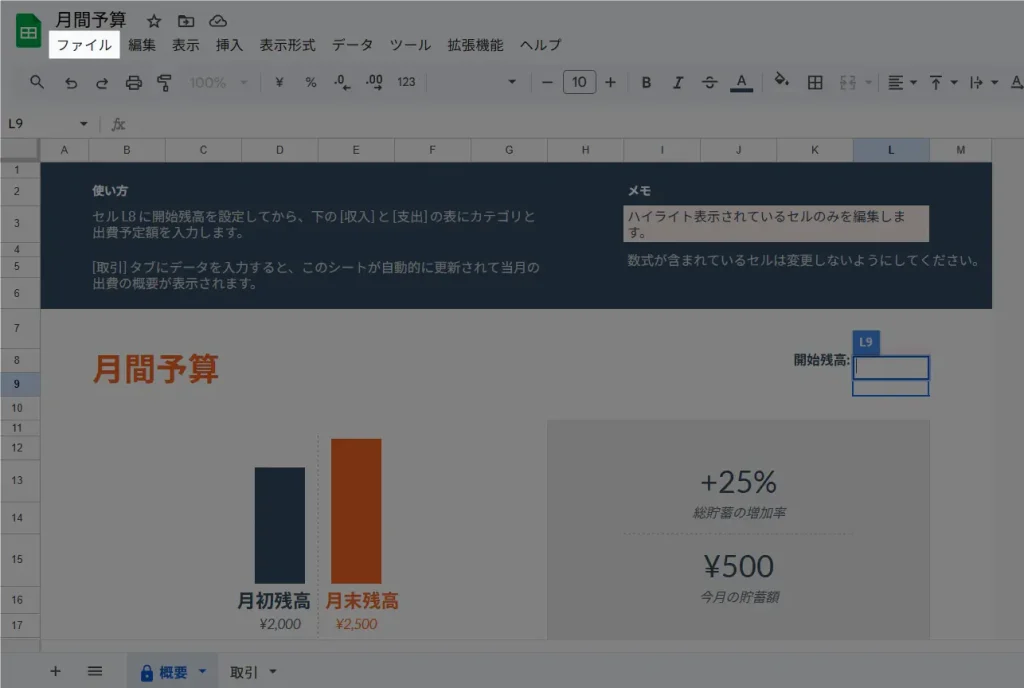Switch to the 取引 sheet tab
Image resolution: width=1024 pixels, height=688 pixels.
[244, 672]
